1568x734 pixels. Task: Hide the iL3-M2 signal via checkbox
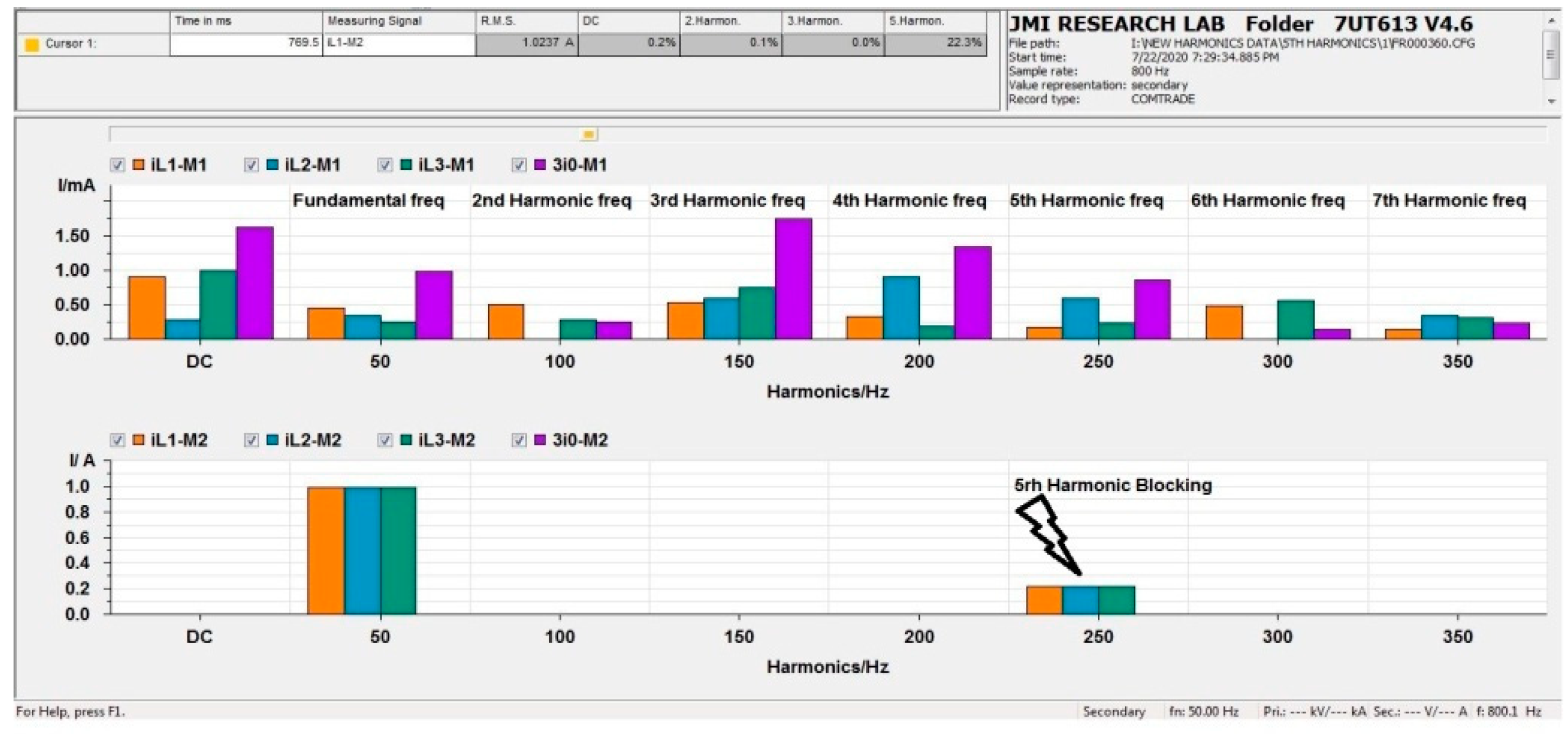[385, 440]
